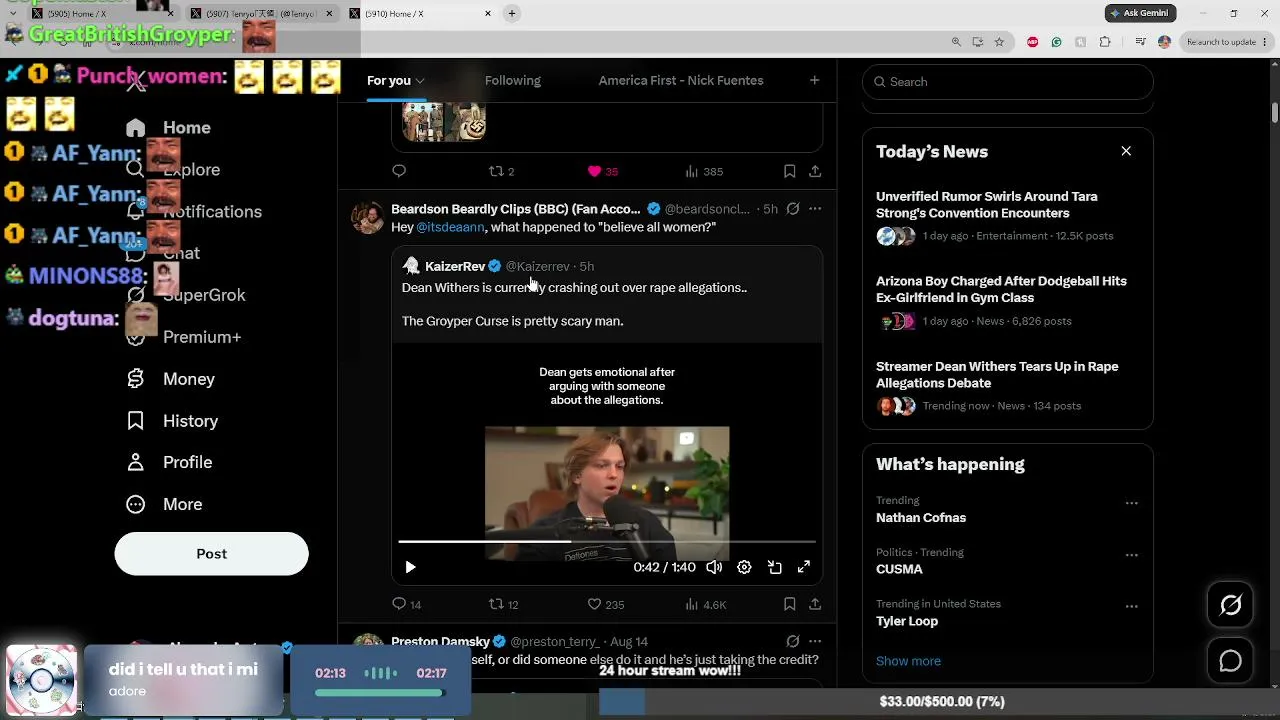Open Beardson Beardly Clips profile avatar
1280x720 pixels.
point(368,217)
